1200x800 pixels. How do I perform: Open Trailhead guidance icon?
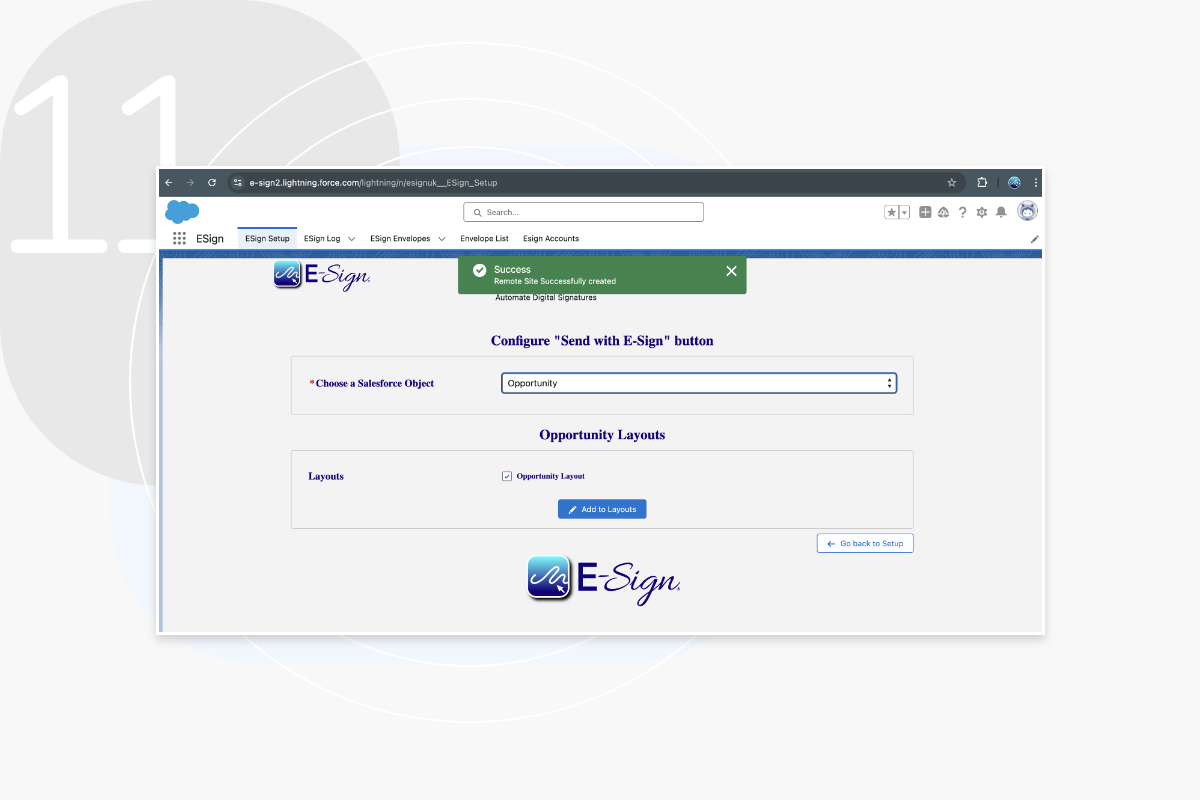[943, 212]
